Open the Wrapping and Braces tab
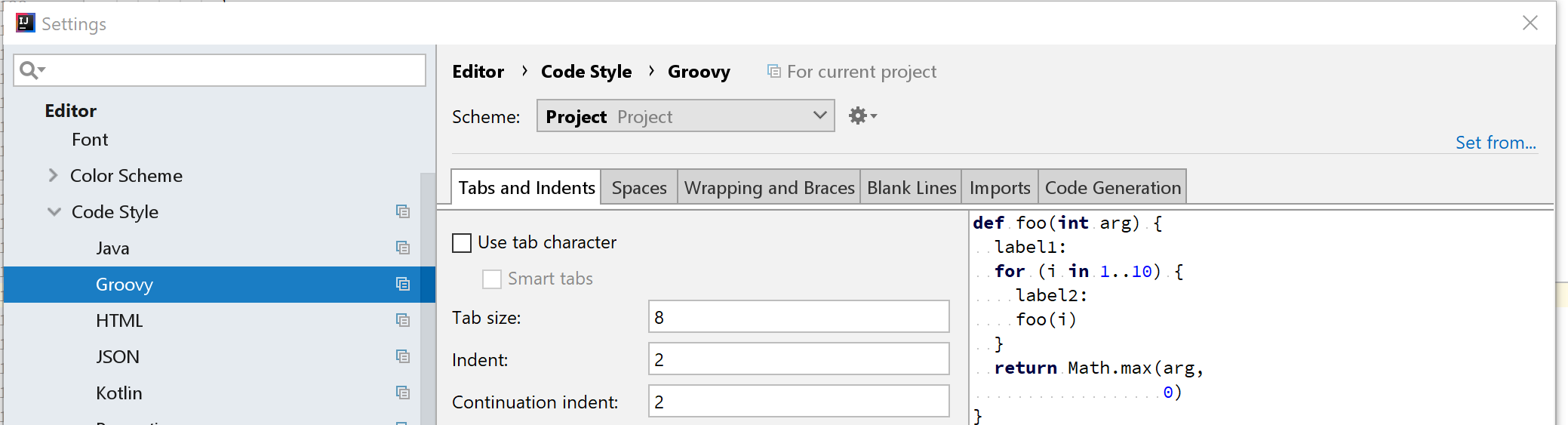1568x425 pixels. point(769,188)
